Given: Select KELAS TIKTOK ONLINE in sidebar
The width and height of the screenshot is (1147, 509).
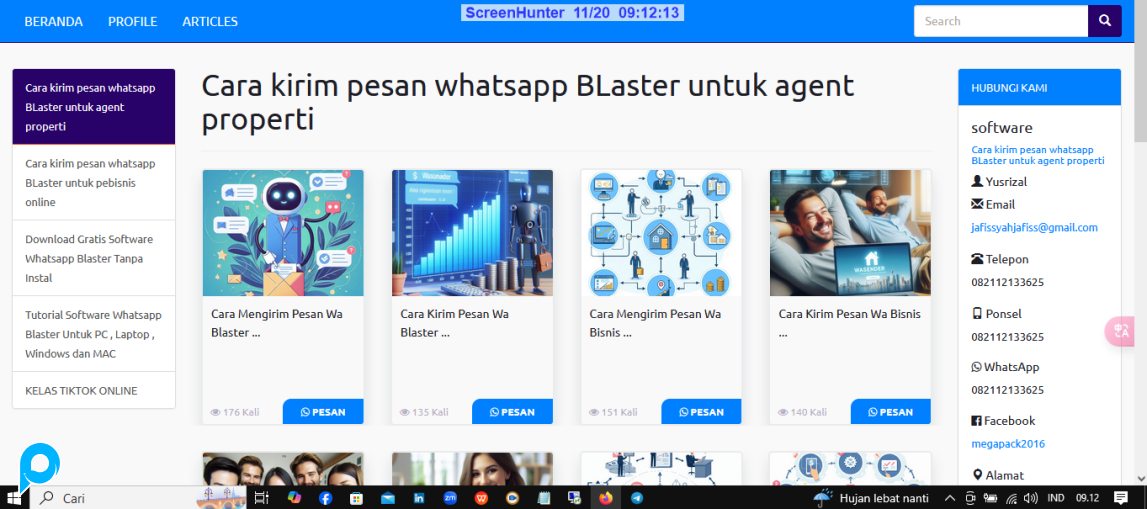Looking at the screenshot, I should pyautogui.click(x=81, y=391).
